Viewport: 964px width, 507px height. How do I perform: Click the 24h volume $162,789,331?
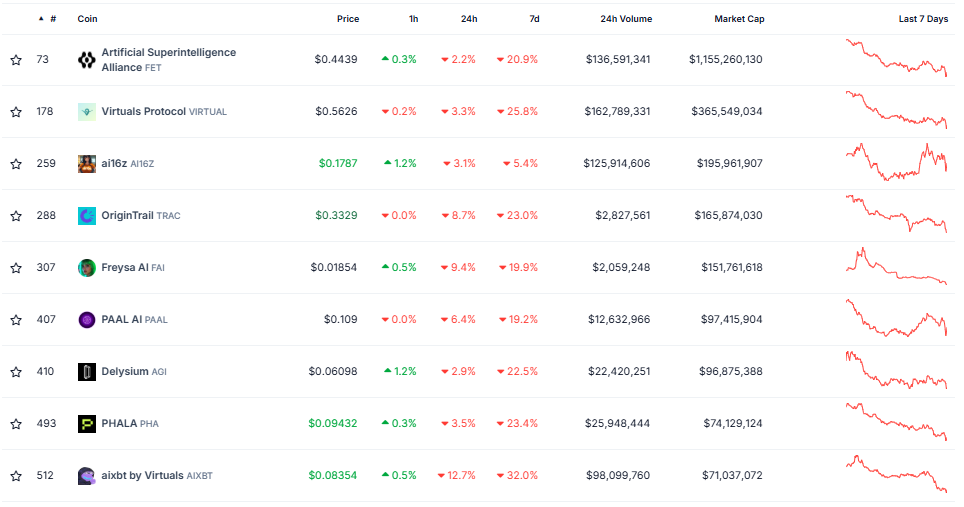[x=617, y=112]
